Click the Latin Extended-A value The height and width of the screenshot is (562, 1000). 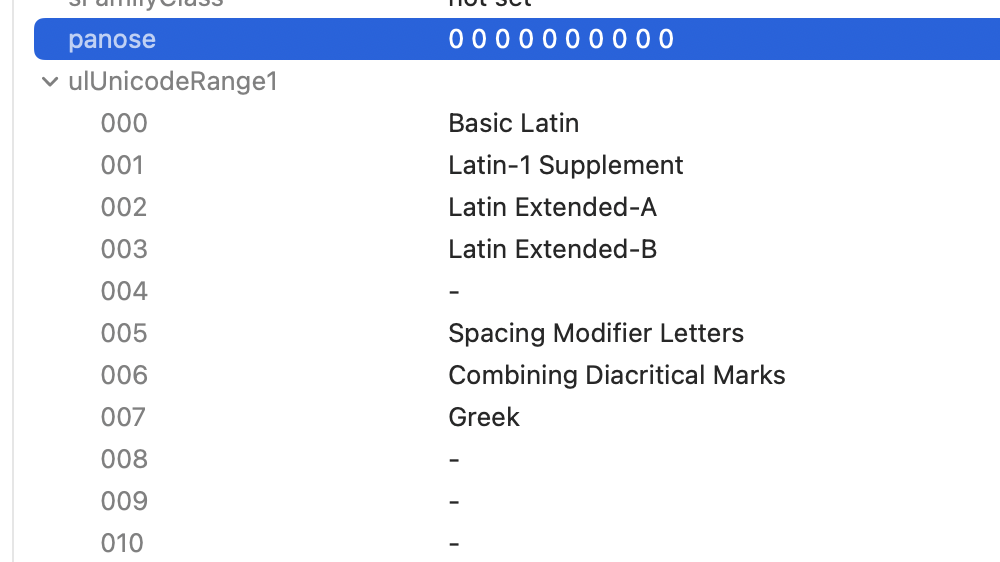tap(552, 208)
